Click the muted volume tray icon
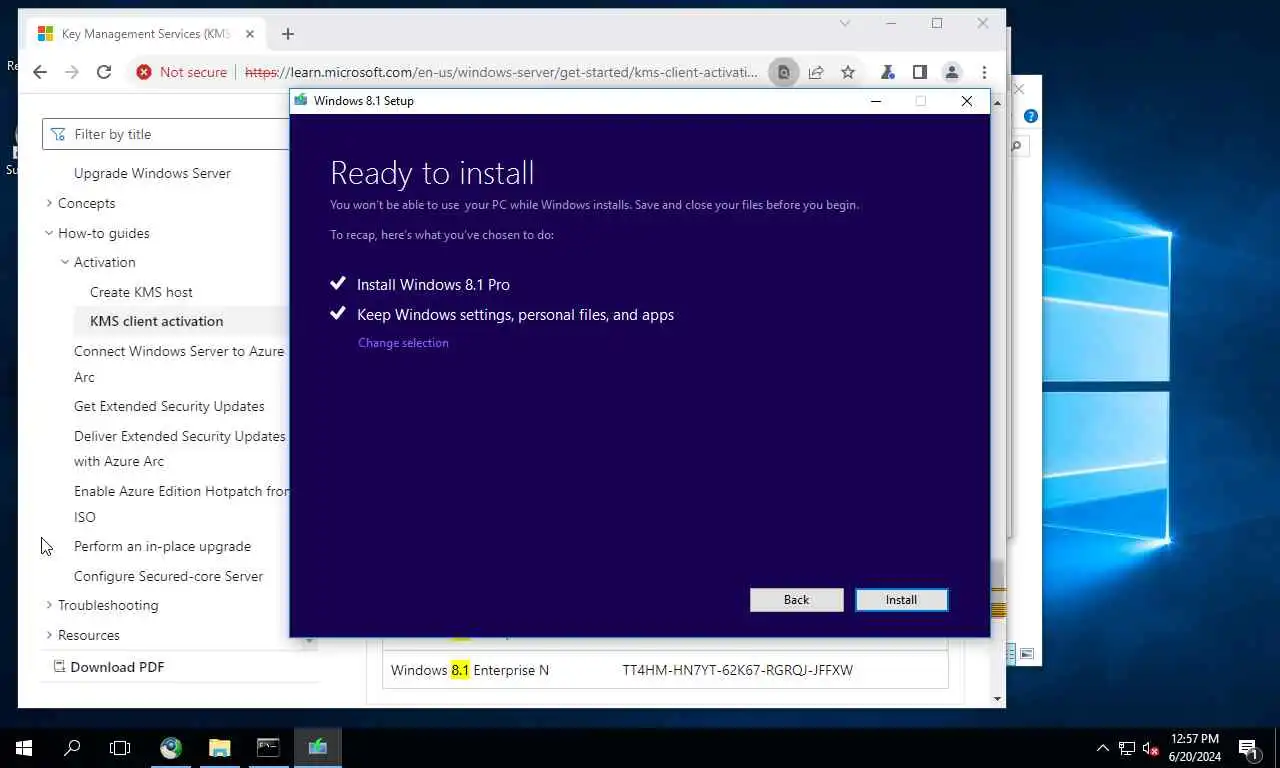 (x=1150, y=748)
